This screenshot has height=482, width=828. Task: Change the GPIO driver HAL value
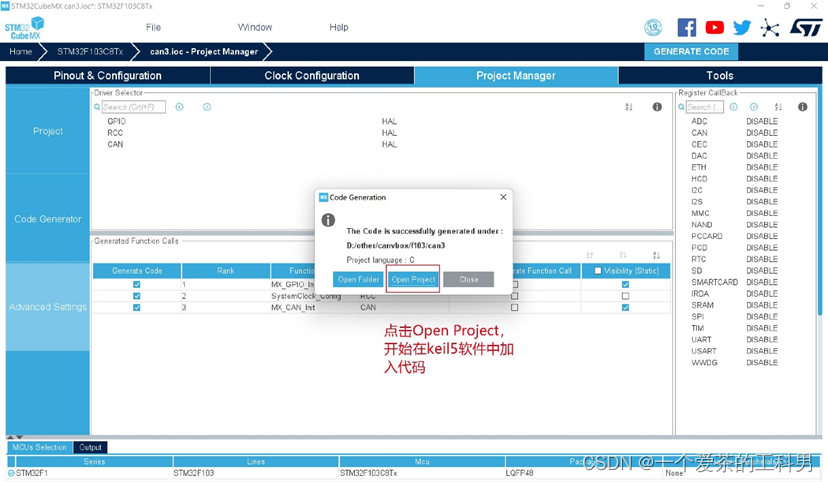(389, 121)
